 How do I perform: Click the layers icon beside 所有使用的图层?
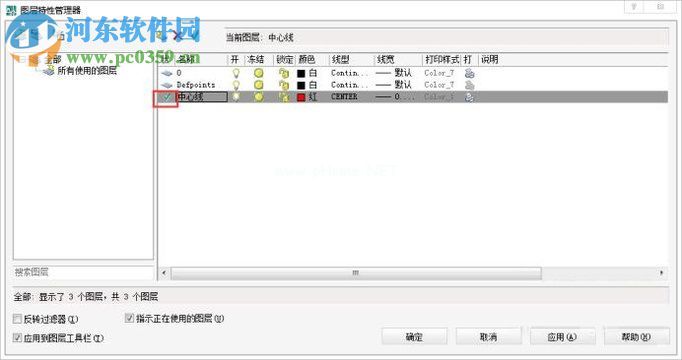(x=49, y=70)
